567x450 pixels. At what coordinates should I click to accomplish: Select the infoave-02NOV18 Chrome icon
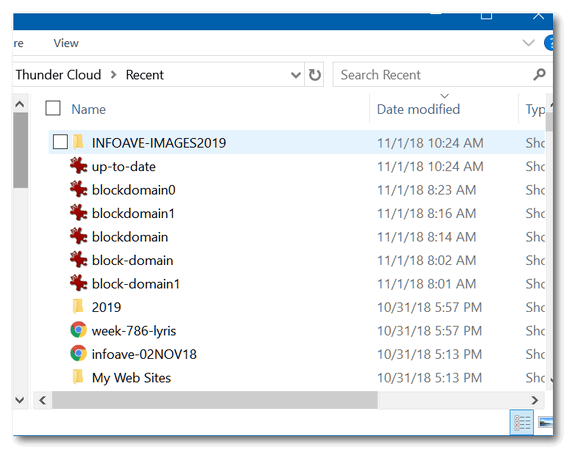pos(78,353)
